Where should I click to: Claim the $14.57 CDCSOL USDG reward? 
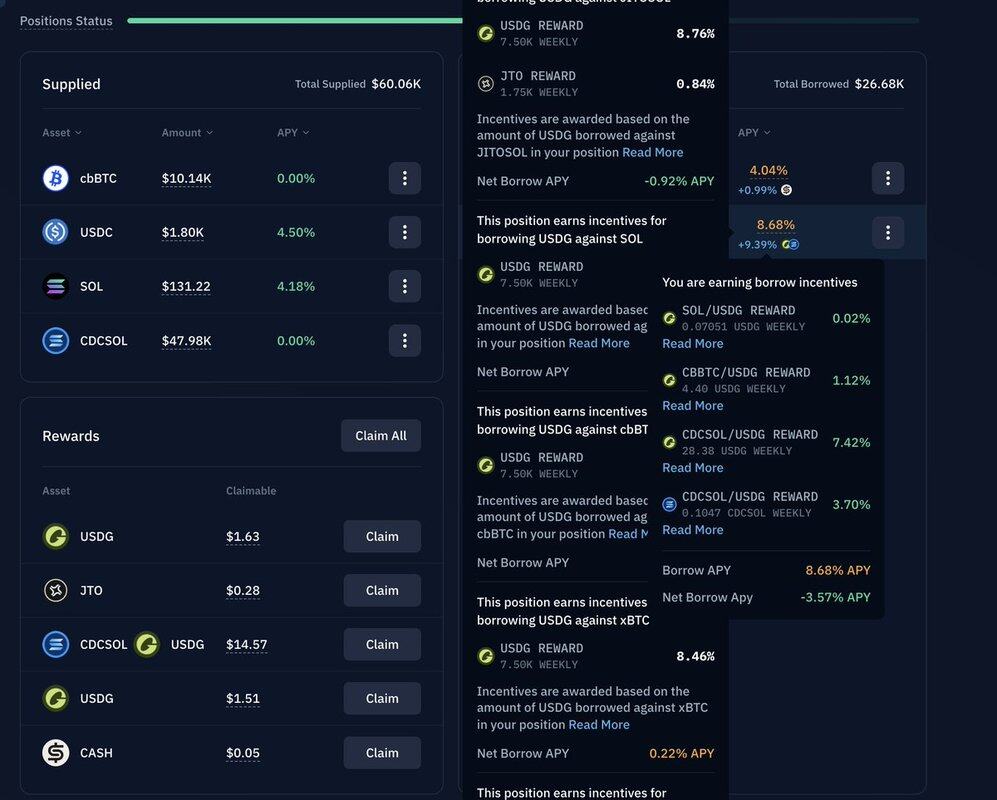[x=382, y=644]
